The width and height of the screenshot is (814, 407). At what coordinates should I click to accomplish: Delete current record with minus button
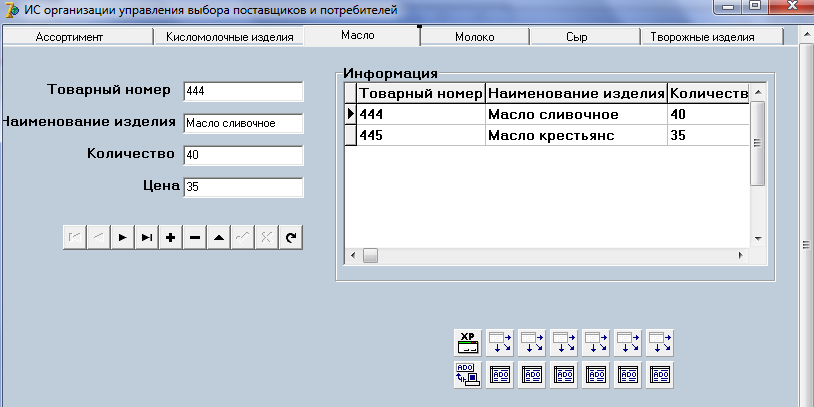[x=195, y=237]
